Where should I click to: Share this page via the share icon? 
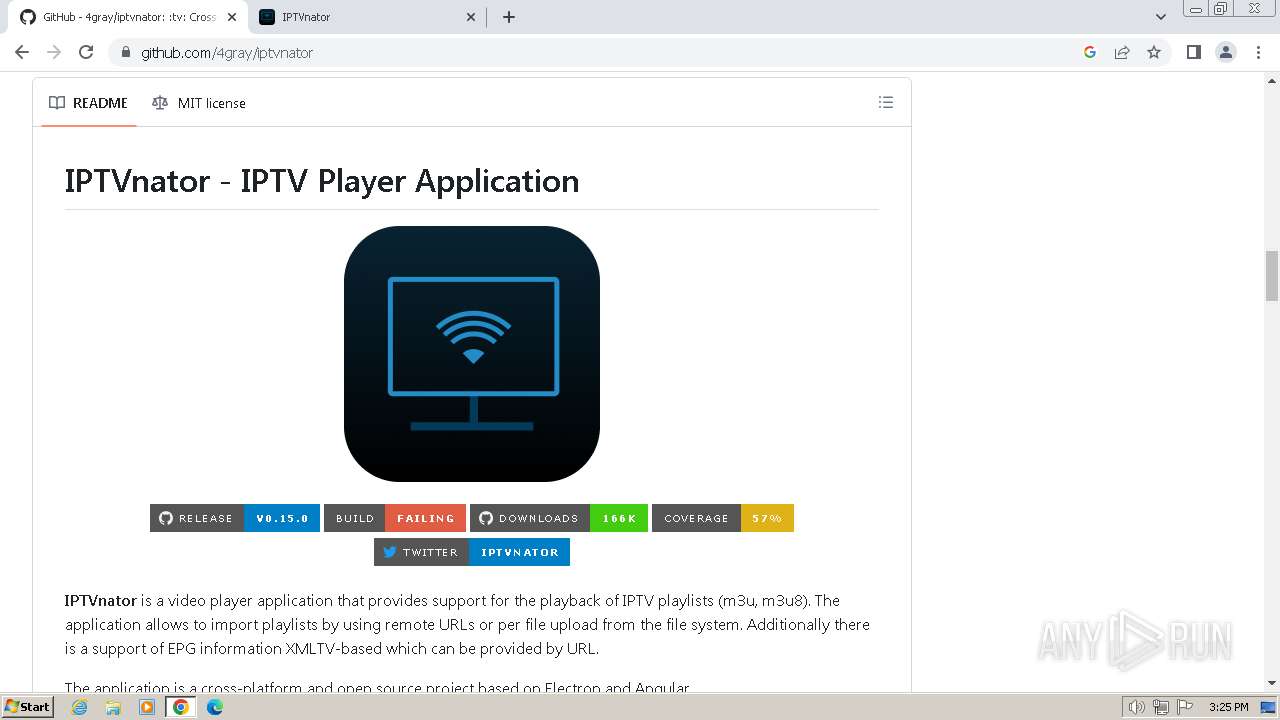[x=1122, y=52]
